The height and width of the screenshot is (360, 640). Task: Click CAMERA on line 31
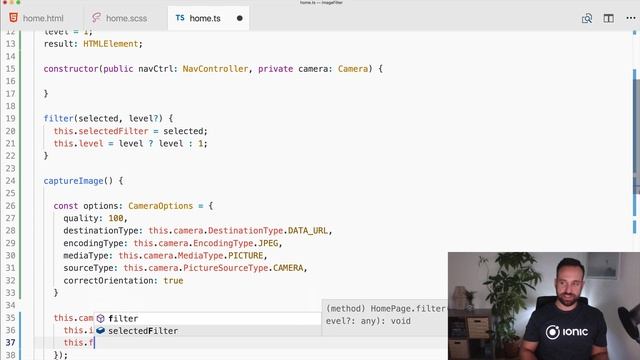[x=288, y=268]
